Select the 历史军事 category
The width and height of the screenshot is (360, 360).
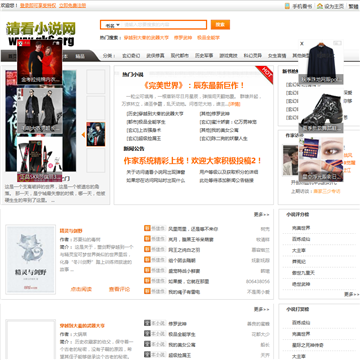click(x=204, y=56)
